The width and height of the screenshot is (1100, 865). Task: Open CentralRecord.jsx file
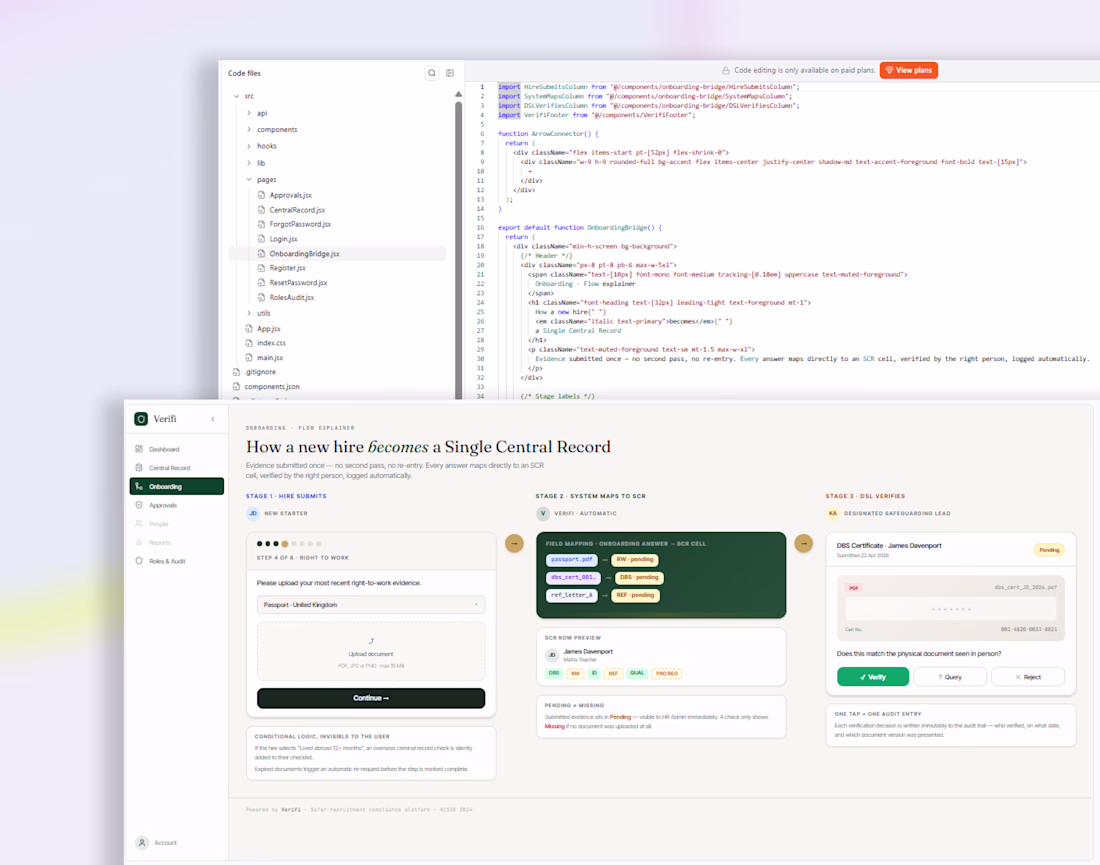[297, 210]
